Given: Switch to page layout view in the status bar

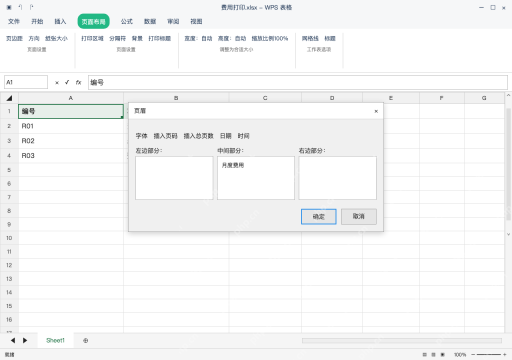Looking at the screenshot, I should [433, 355].
